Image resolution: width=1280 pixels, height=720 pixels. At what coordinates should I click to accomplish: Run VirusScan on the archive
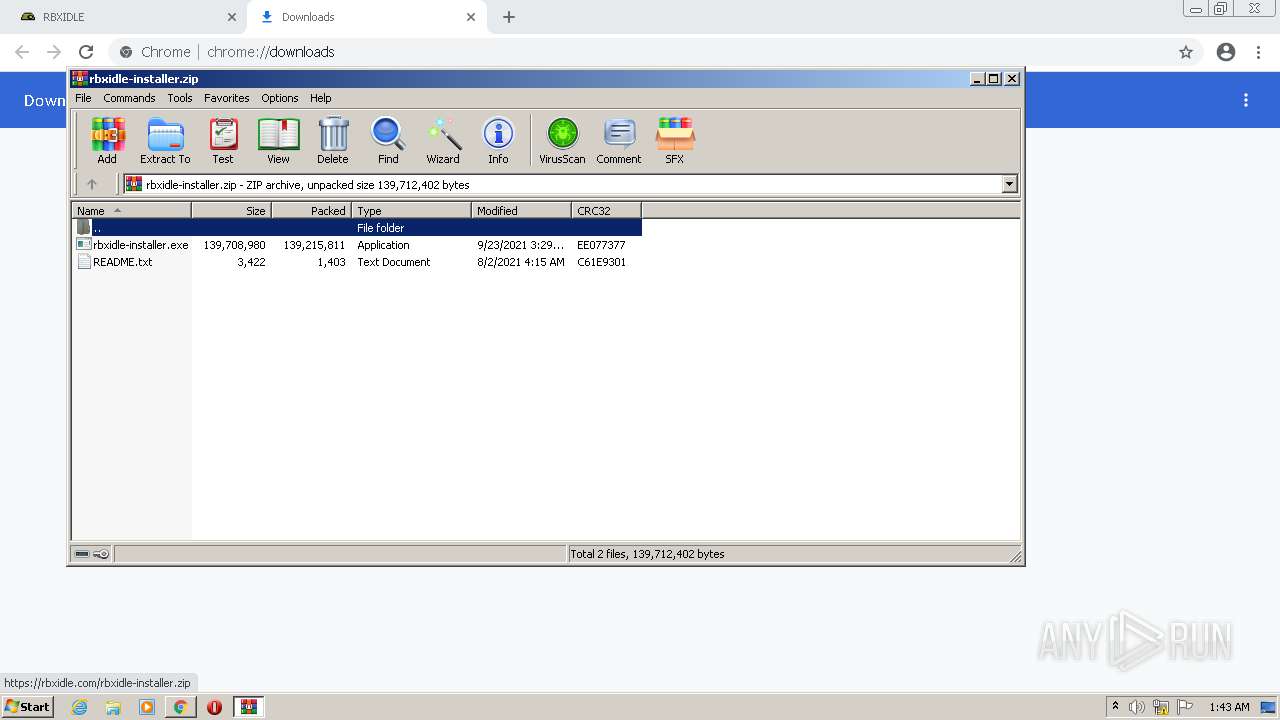[x=562, y=140]
